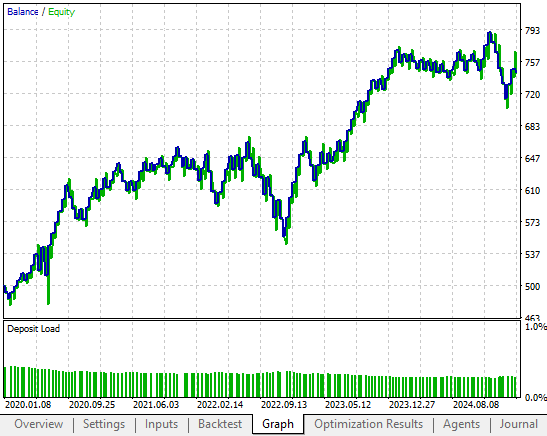The height and width of the screenshot is (436, 547).
Task: Go to the Backtest tab
Action: [x=220, y=424]
